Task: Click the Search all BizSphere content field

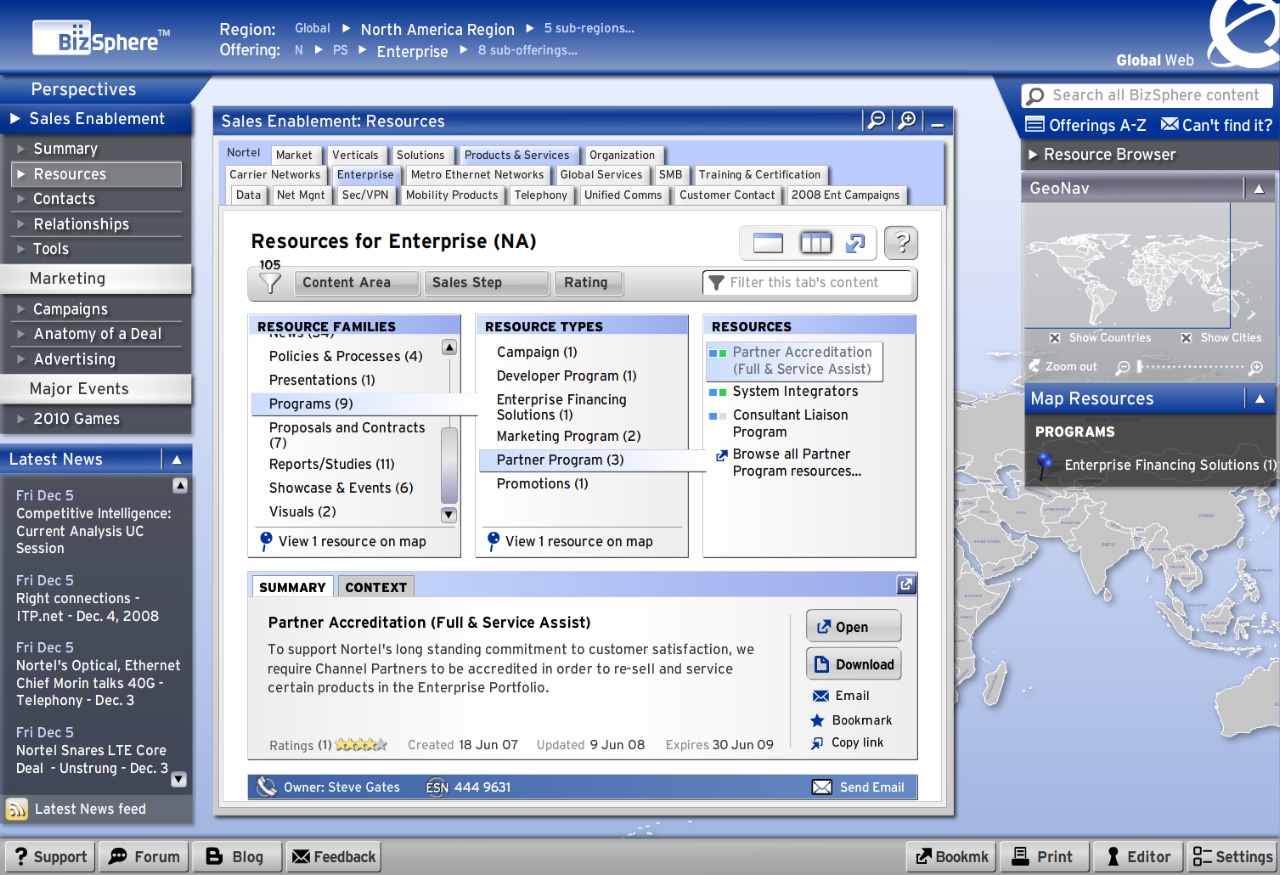Action: [x=1147, y=96]
